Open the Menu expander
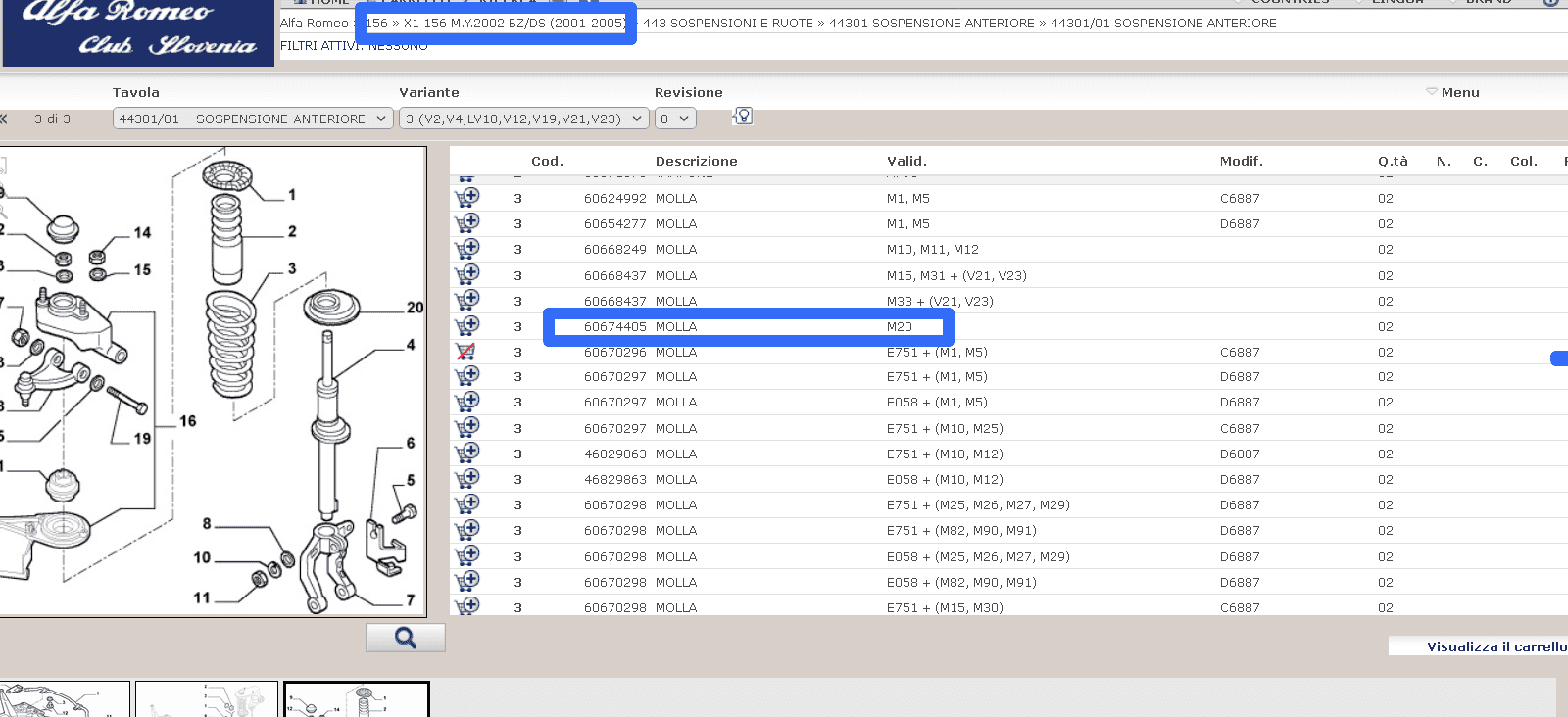1568x717 pixels. pyautogui.click(x=1452, y=92)
